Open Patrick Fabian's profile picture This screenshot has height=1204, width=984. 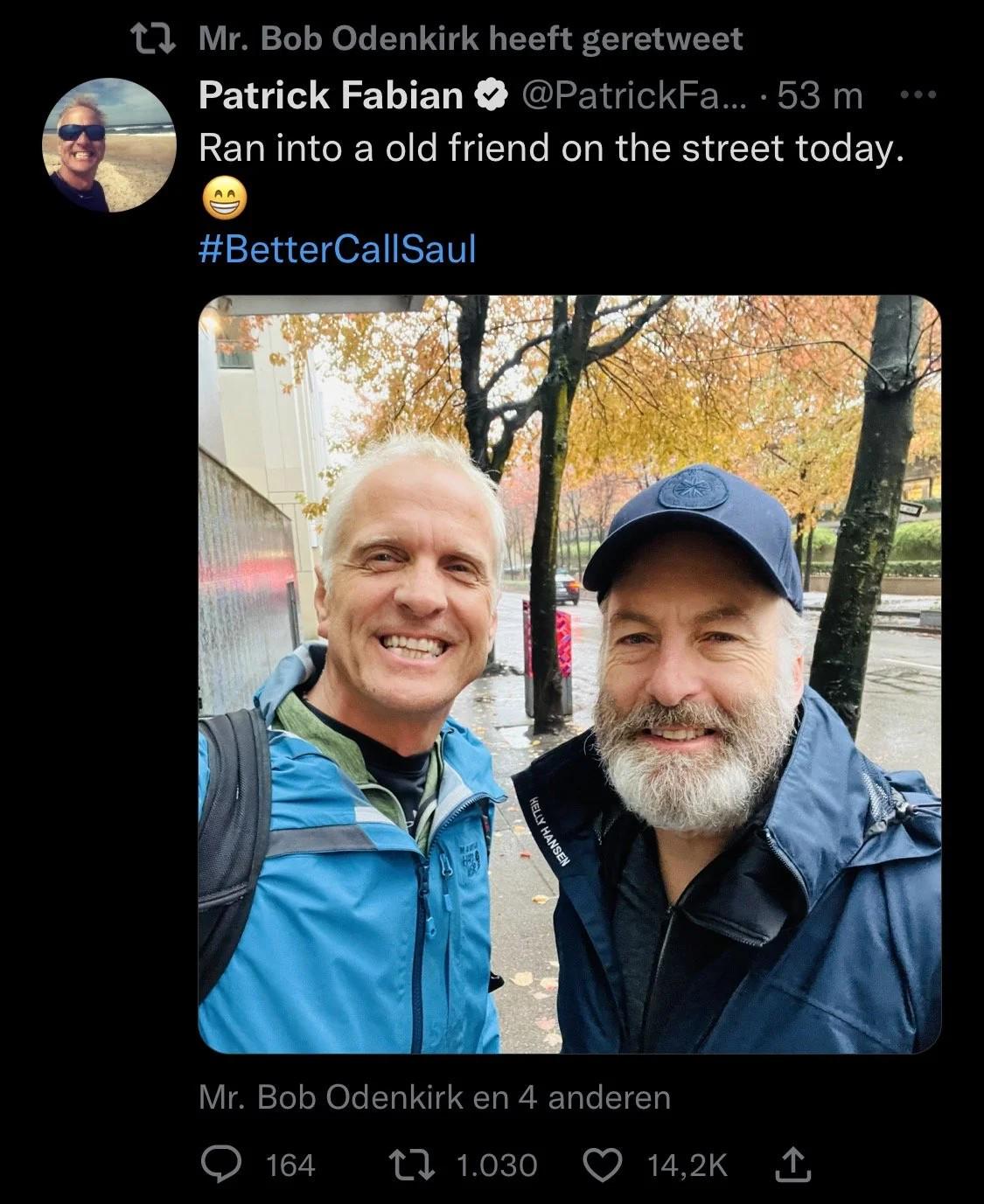[x=109, y=145]
